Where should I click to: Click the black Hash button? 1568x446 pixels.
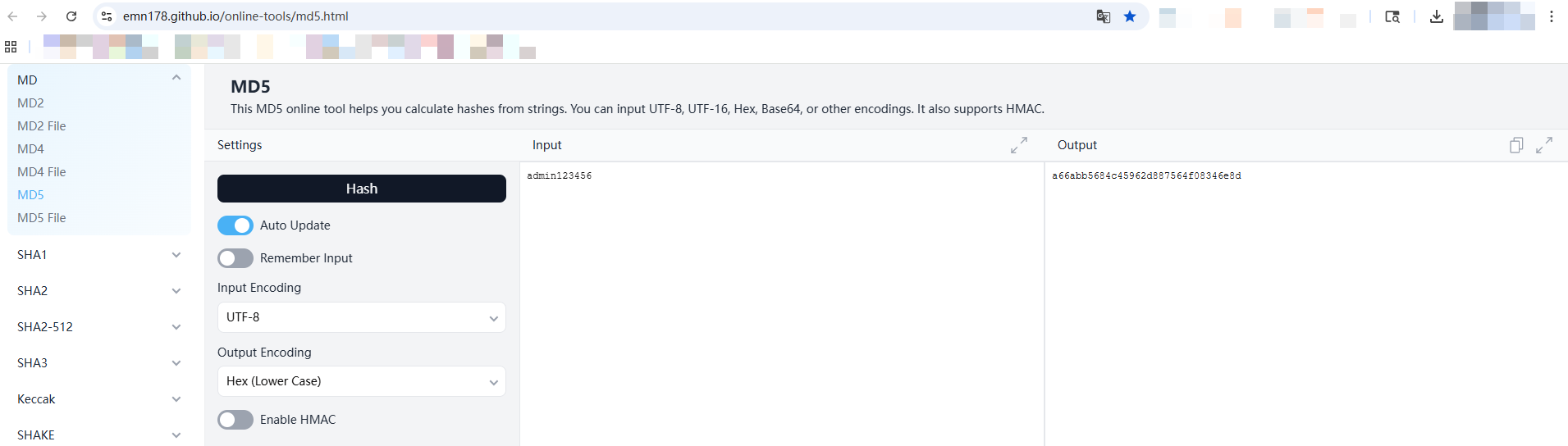(362, 189)
